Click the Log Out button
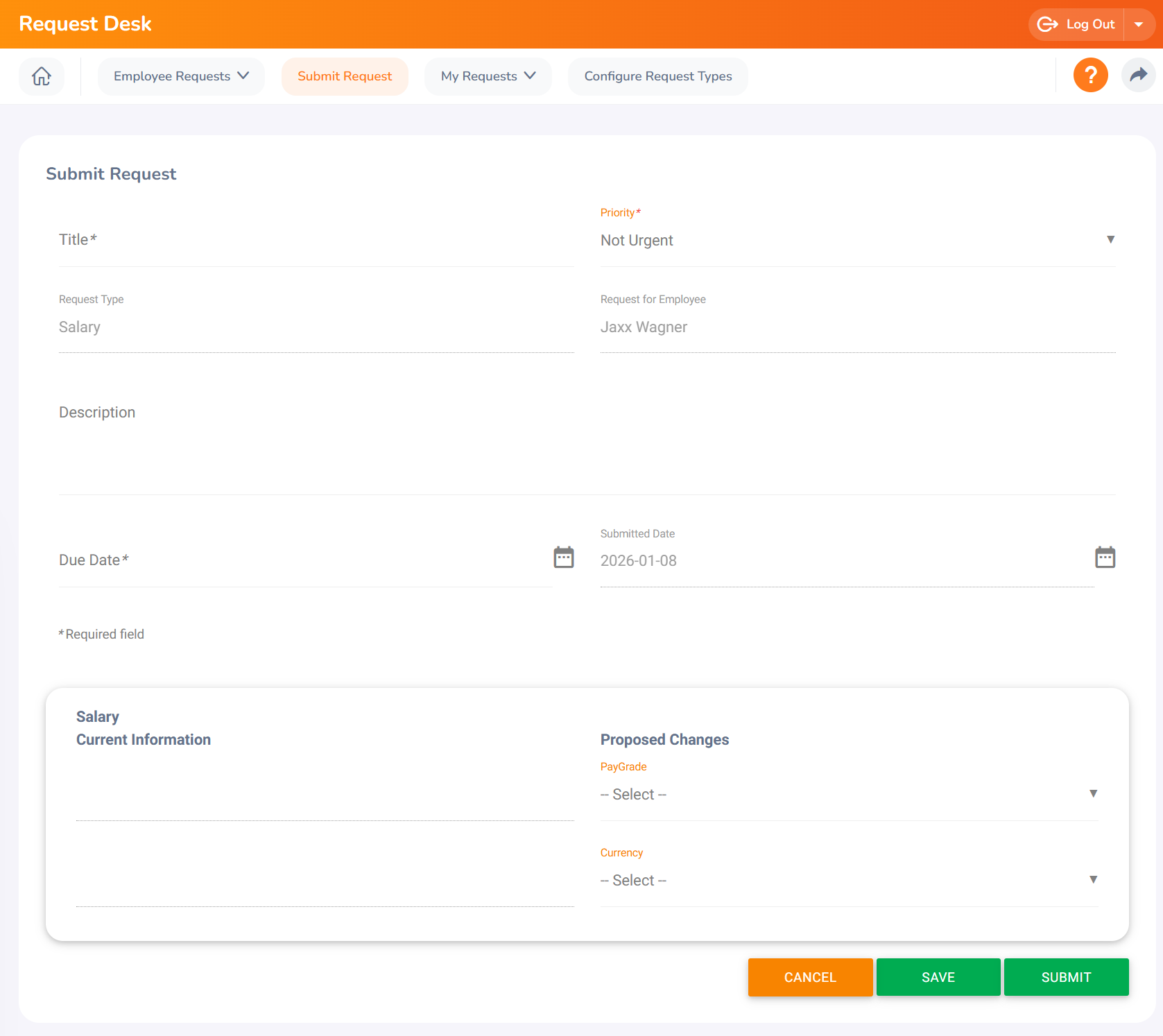The image size is (1163, 1036). [x=1077, y=24]
